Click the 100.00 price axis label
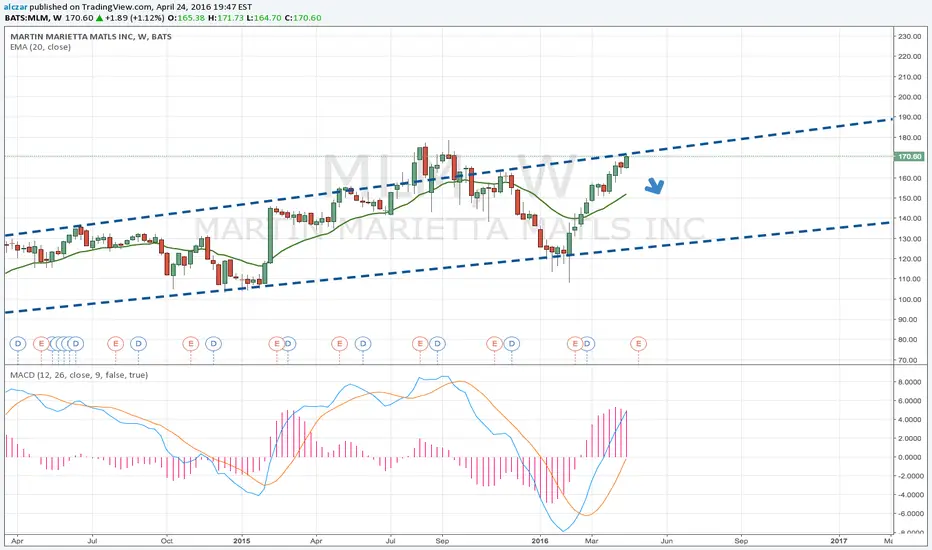The height and width of the screenshot is (550, 932). 909,299
